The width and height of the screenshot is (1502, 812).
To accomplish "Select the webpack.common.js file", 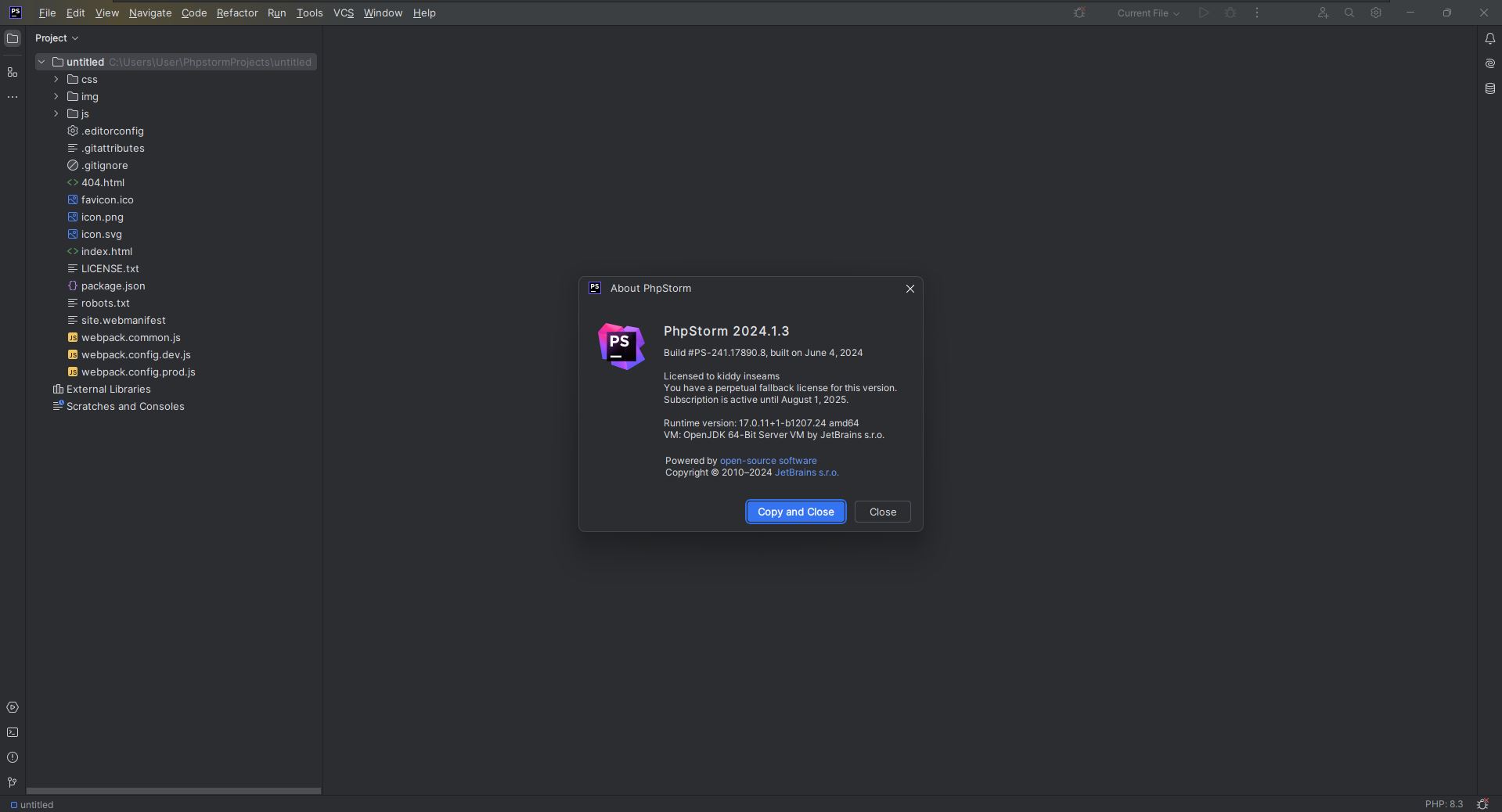I will (x=131, y=337).
